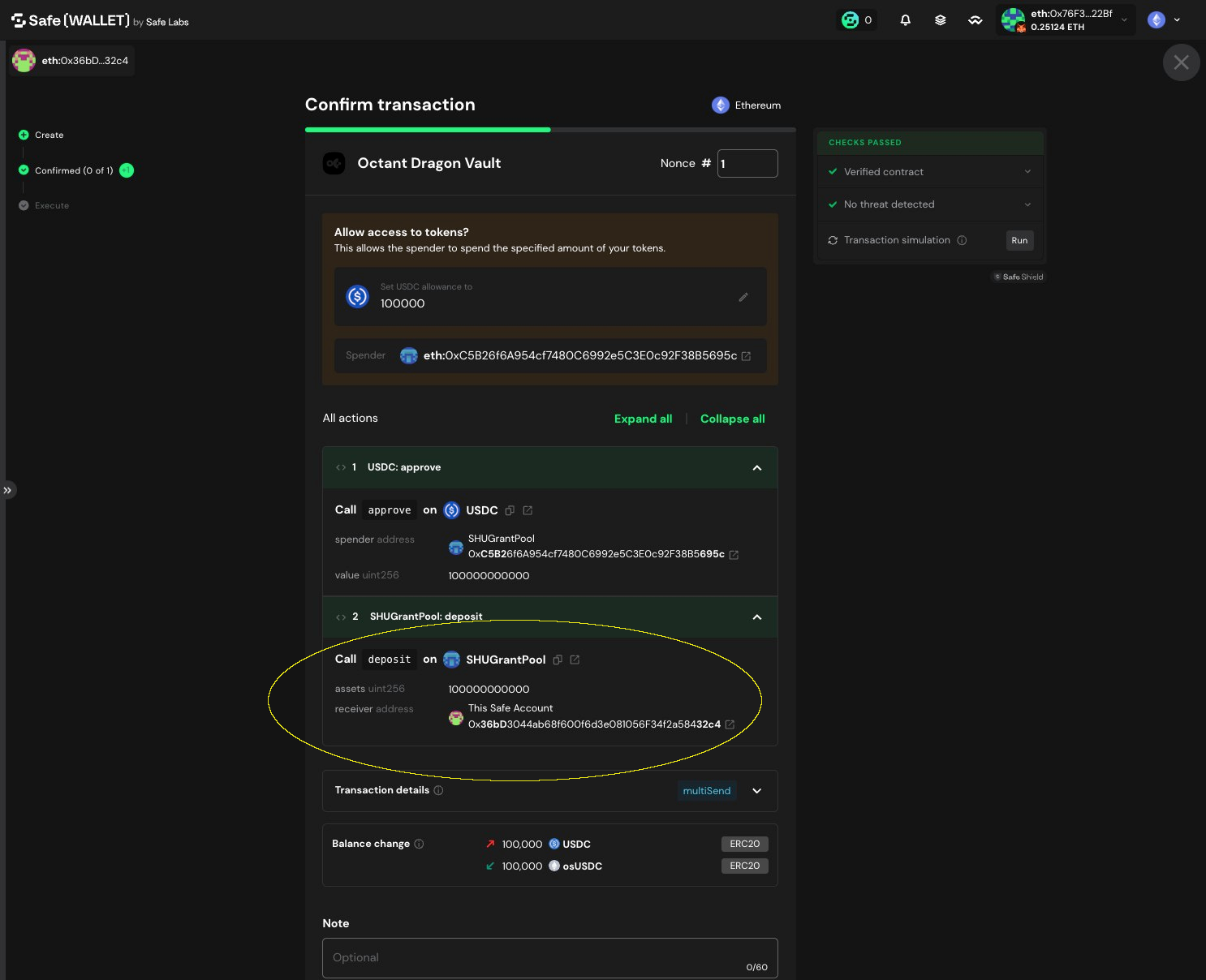Click Expand all actions link
This screenshot has width=1206, height=980.
coord(643,419)
